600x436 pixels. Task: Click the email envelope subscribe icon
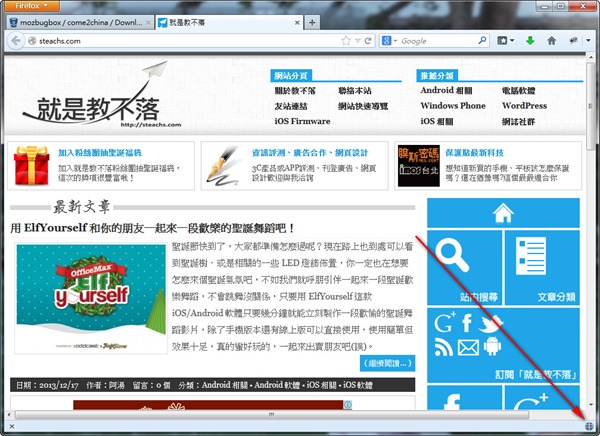pyautogui.click(x=468, y=347)
